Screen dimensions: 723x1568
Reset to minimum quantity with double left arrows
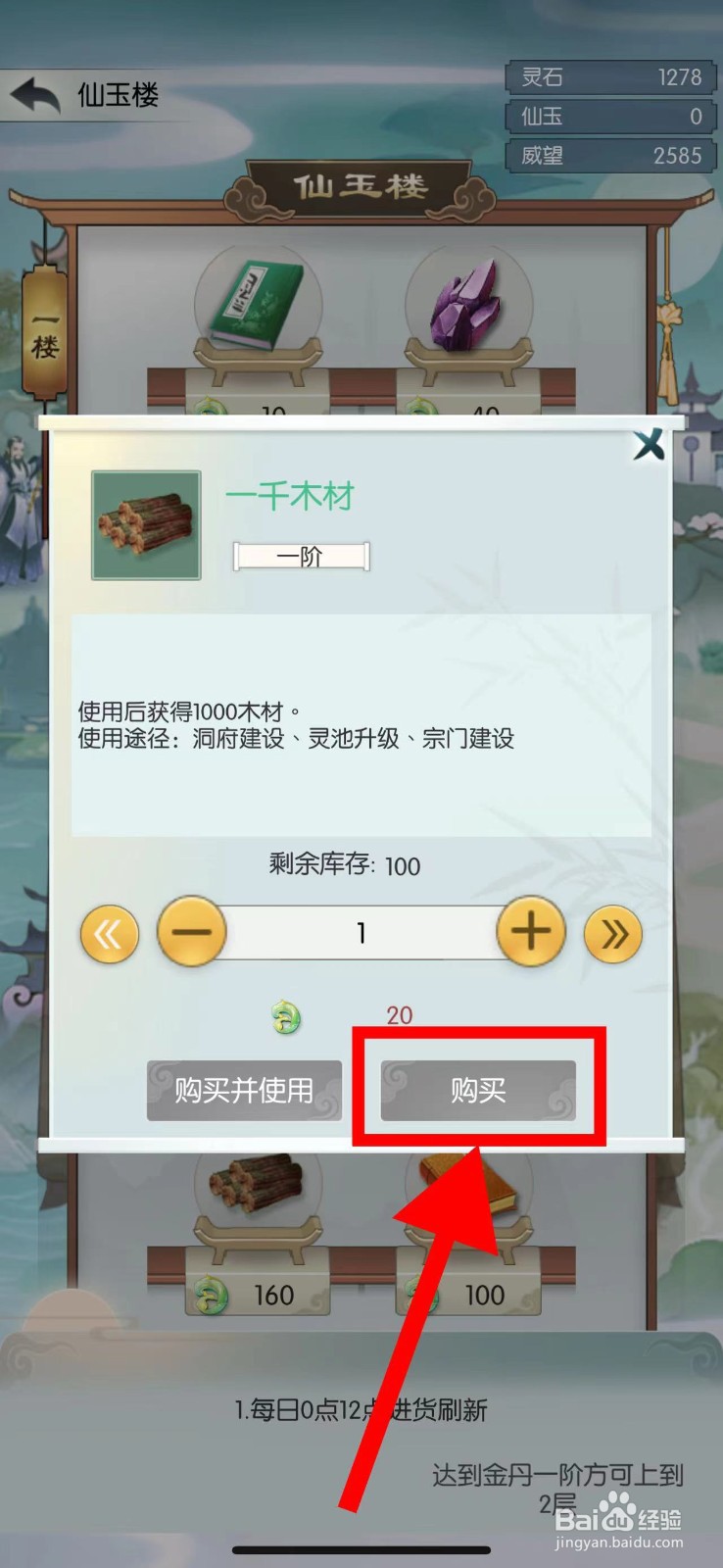[110, 933]
